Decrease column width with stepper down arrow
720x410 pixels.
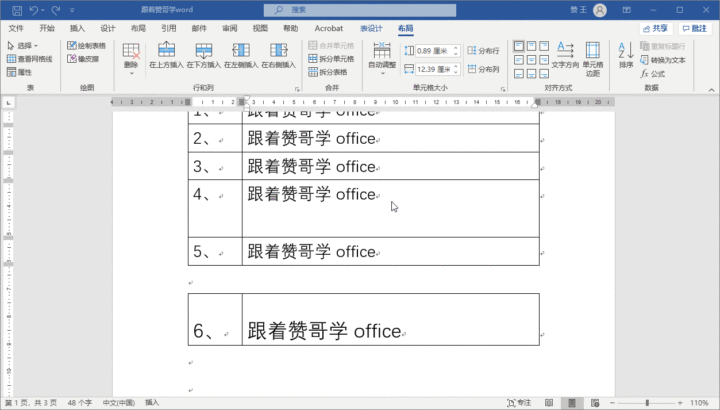(456, 73)
